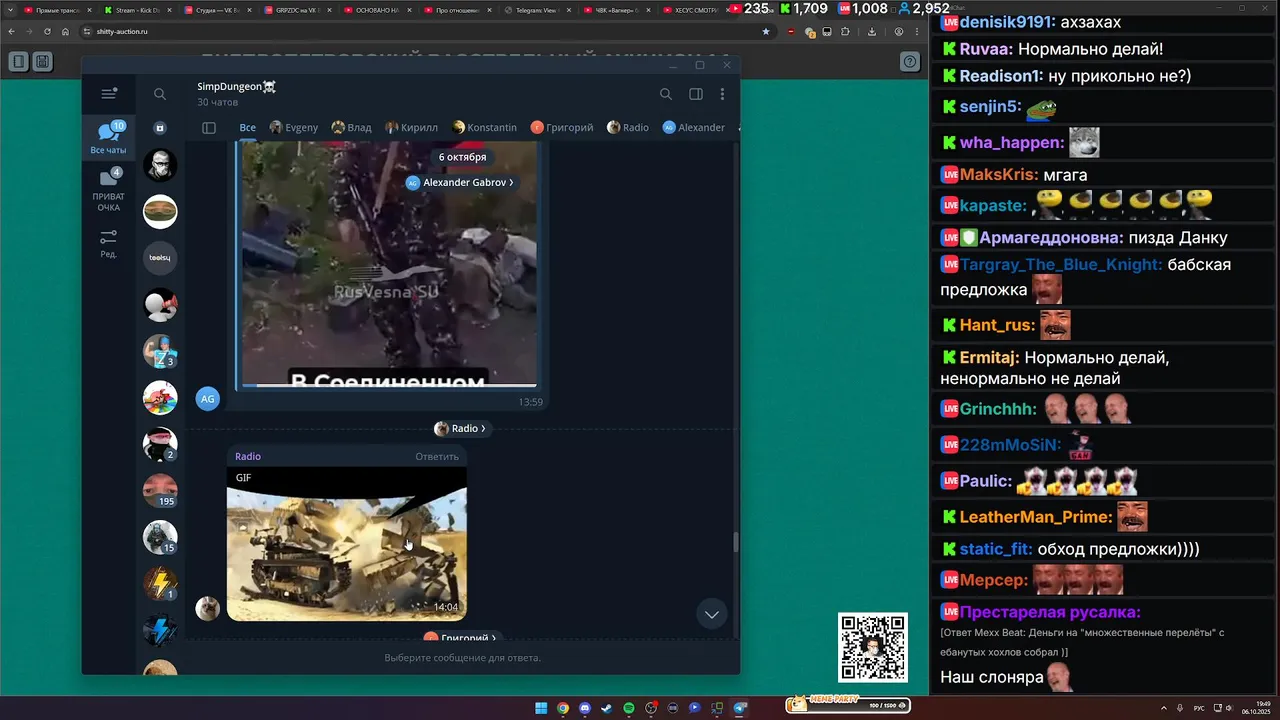The image size is (1280, 720).
Task: Click 'Ред.' edit folders icon
Action: (109, 244)
